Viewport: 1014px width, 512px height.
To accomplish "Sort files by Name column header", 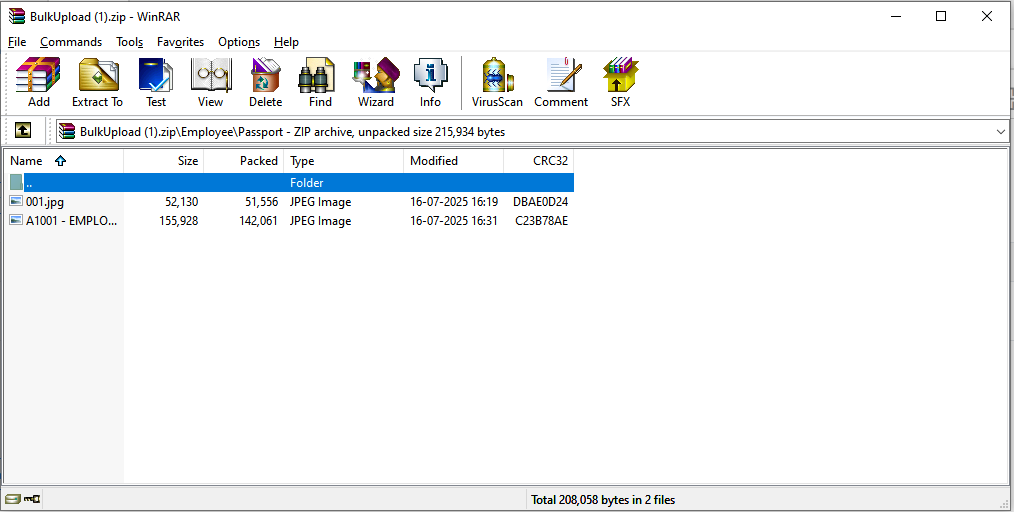I will coord(27,161).
